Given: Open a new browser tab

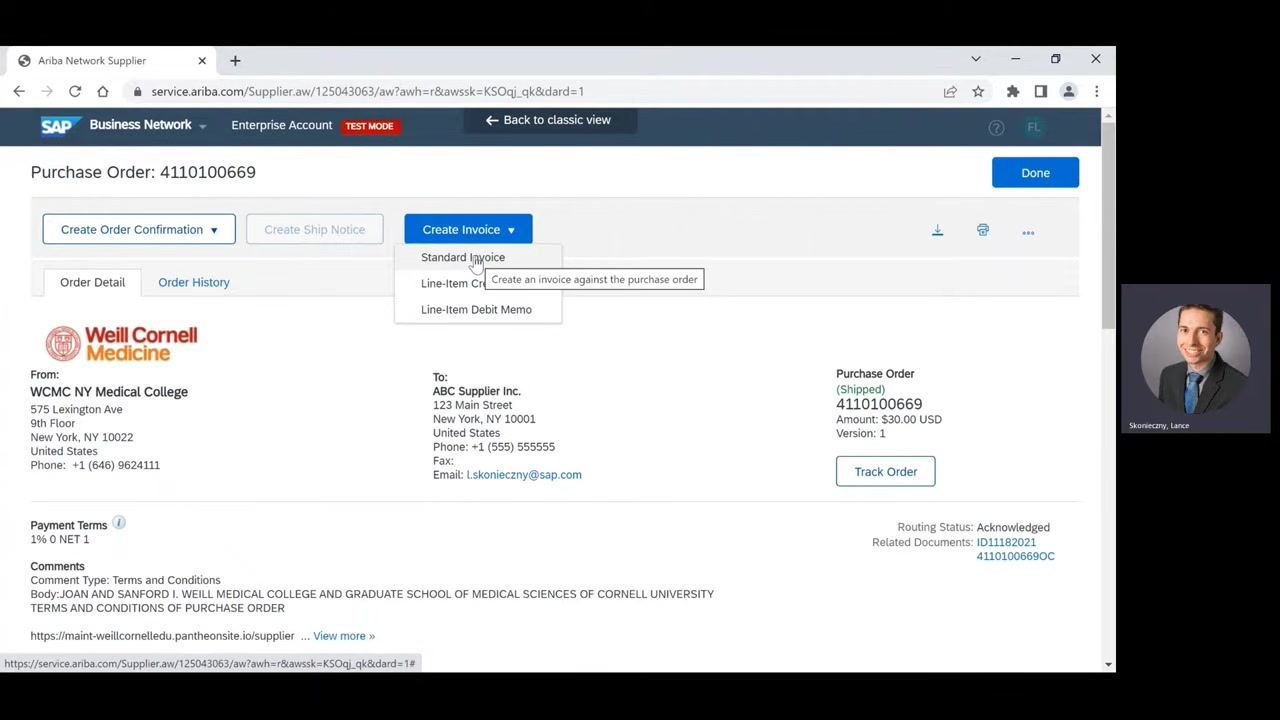Looking at the screenshot, I should tap(235, 60).
